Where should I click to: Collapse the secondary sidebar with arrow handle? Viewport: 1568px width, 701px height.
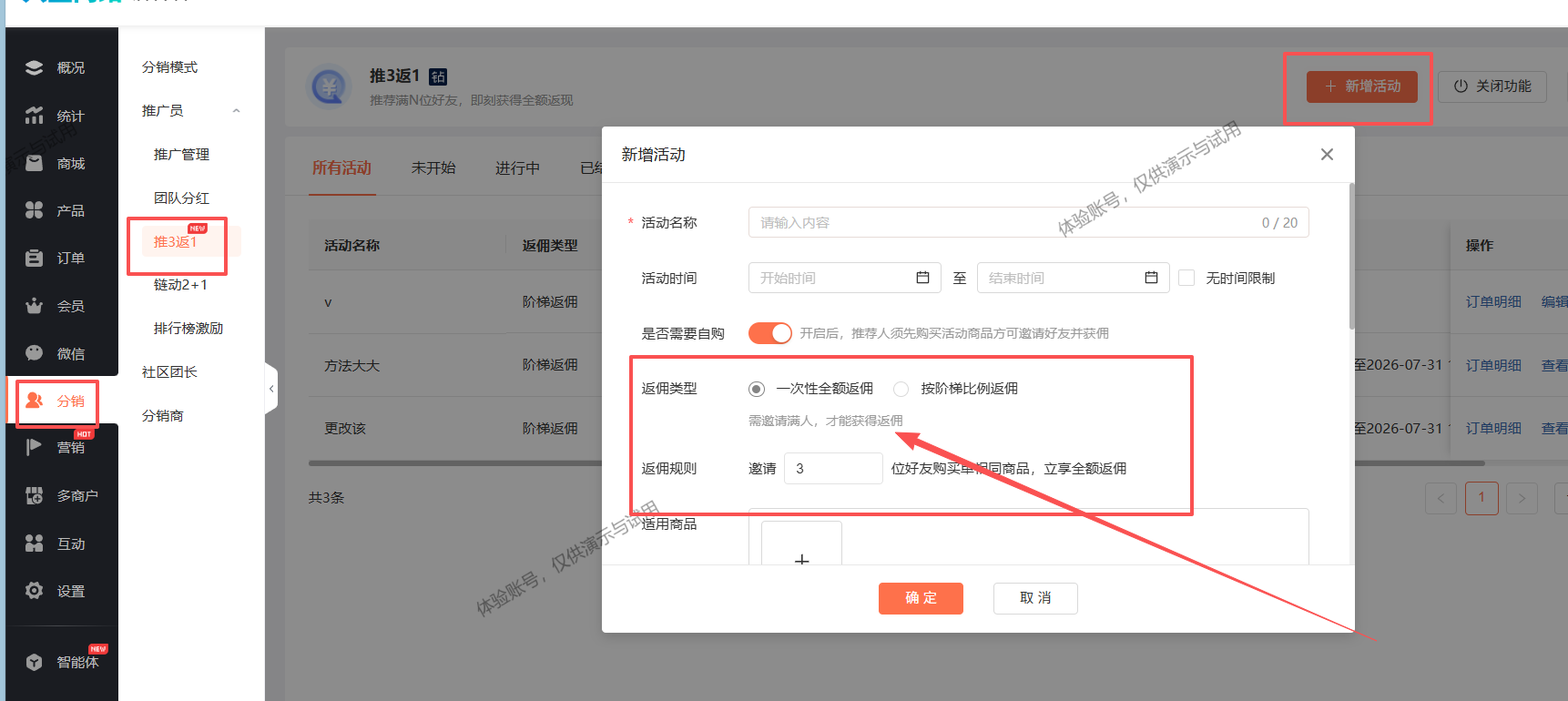tap(270, 389)
